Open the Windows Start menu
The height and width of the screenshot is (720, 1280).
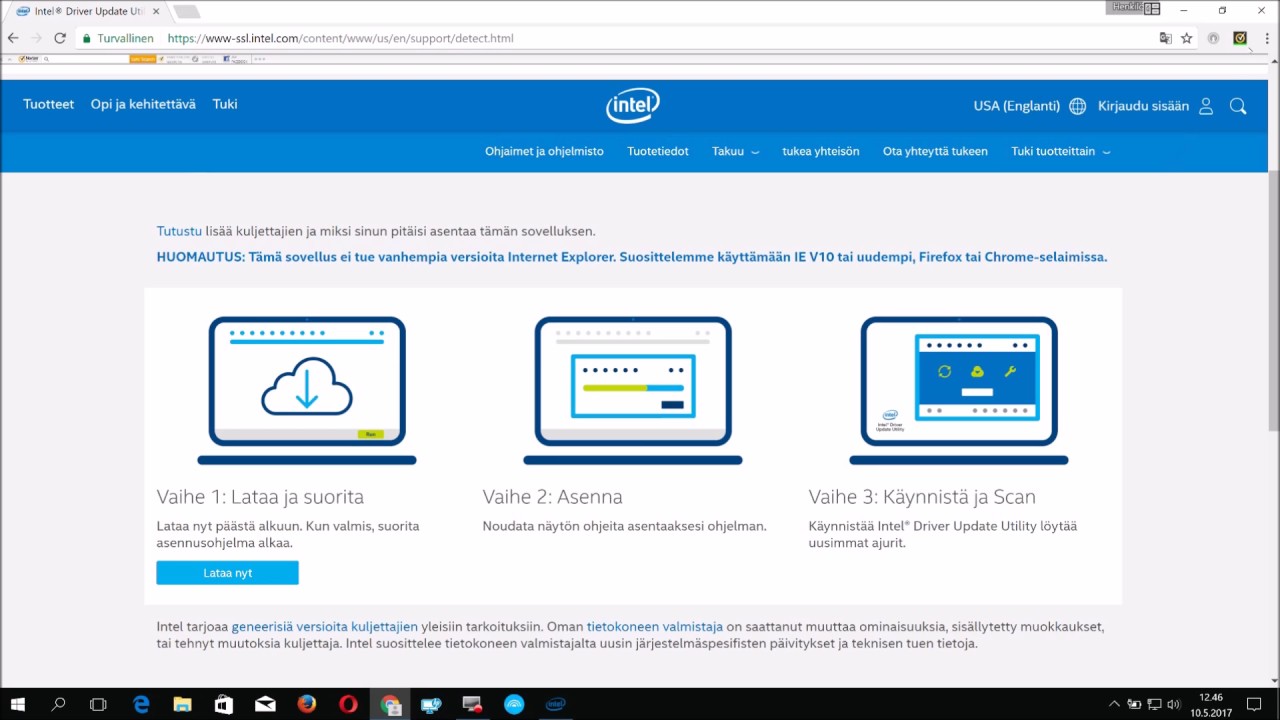pos(18,704)
